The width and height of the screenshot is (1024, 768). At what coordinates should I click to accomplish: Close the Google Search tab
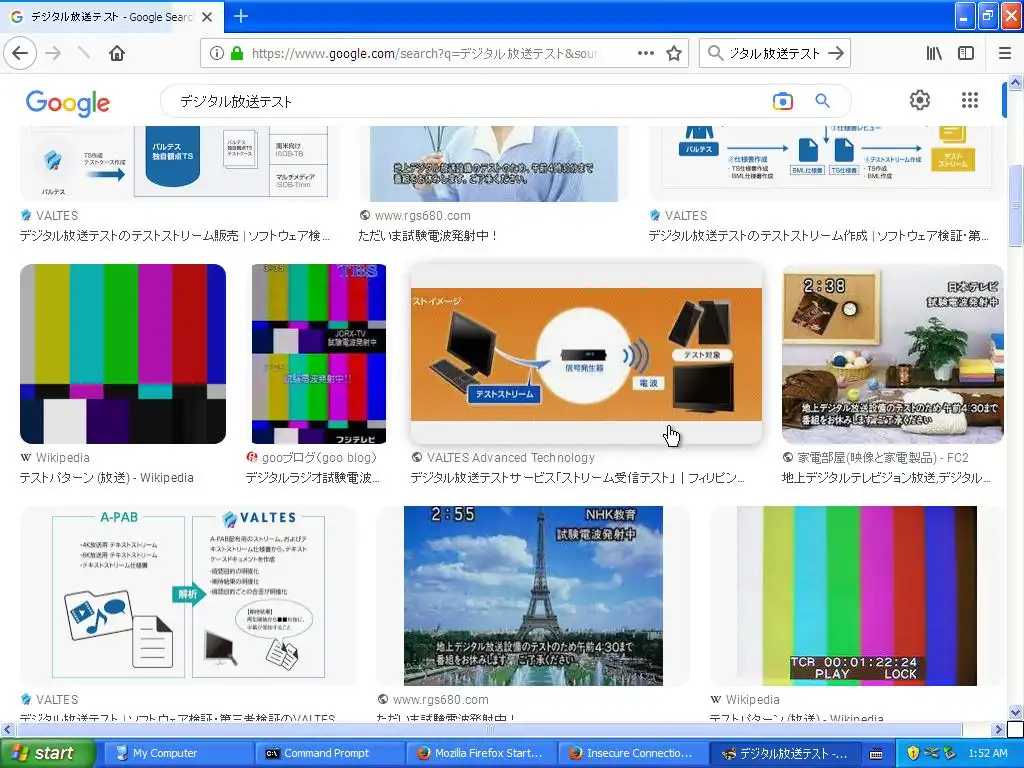click(207, 17)
